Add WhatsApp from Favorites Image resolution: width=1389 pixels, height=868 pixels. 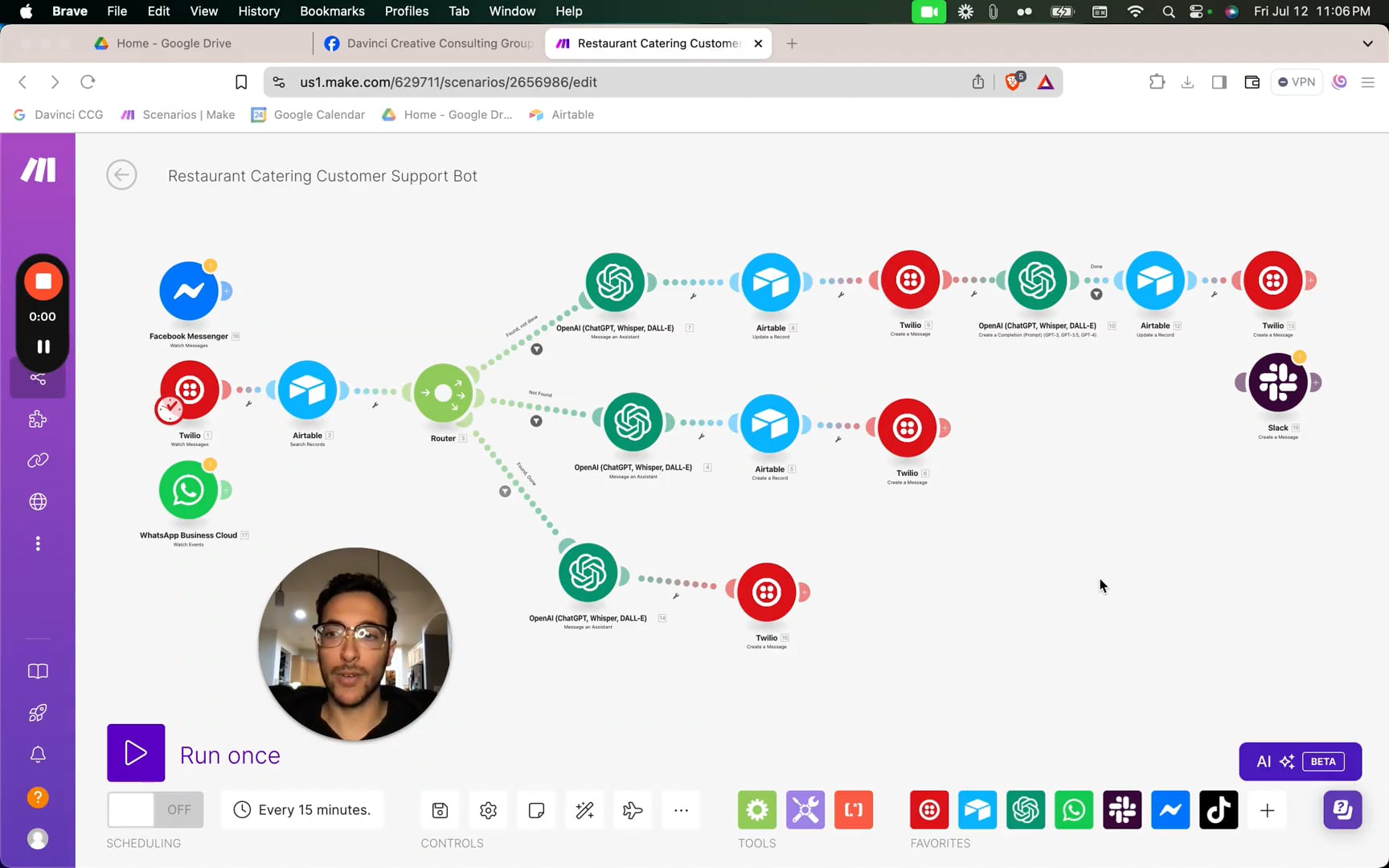[1074, 810]
